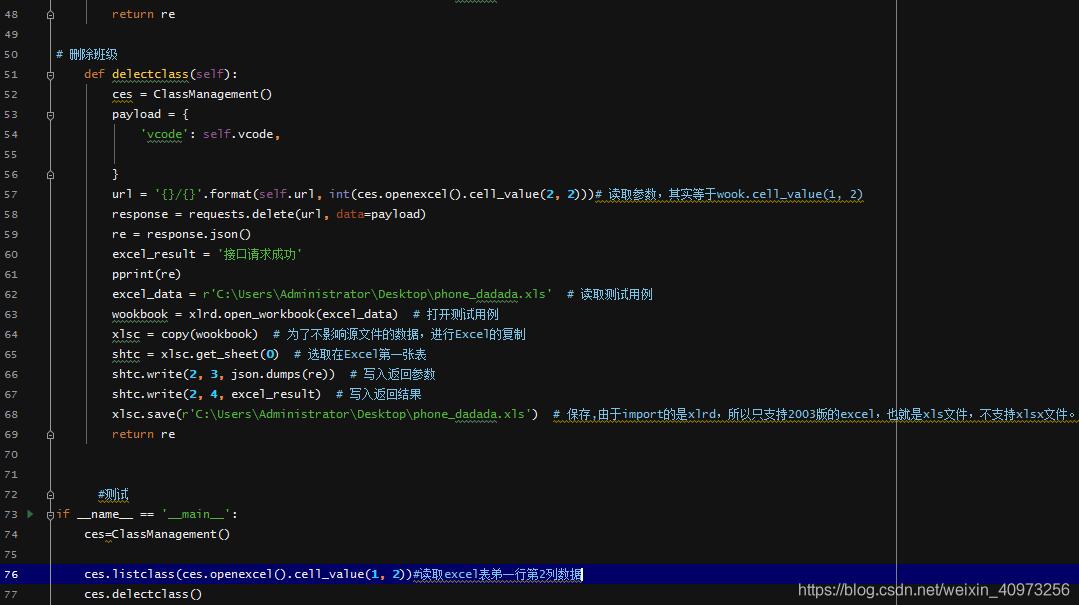Viewport: 1079px width, 605px height.
Task: Collapse the payload dictionary fold marker
Action: (x=49, y=113)
